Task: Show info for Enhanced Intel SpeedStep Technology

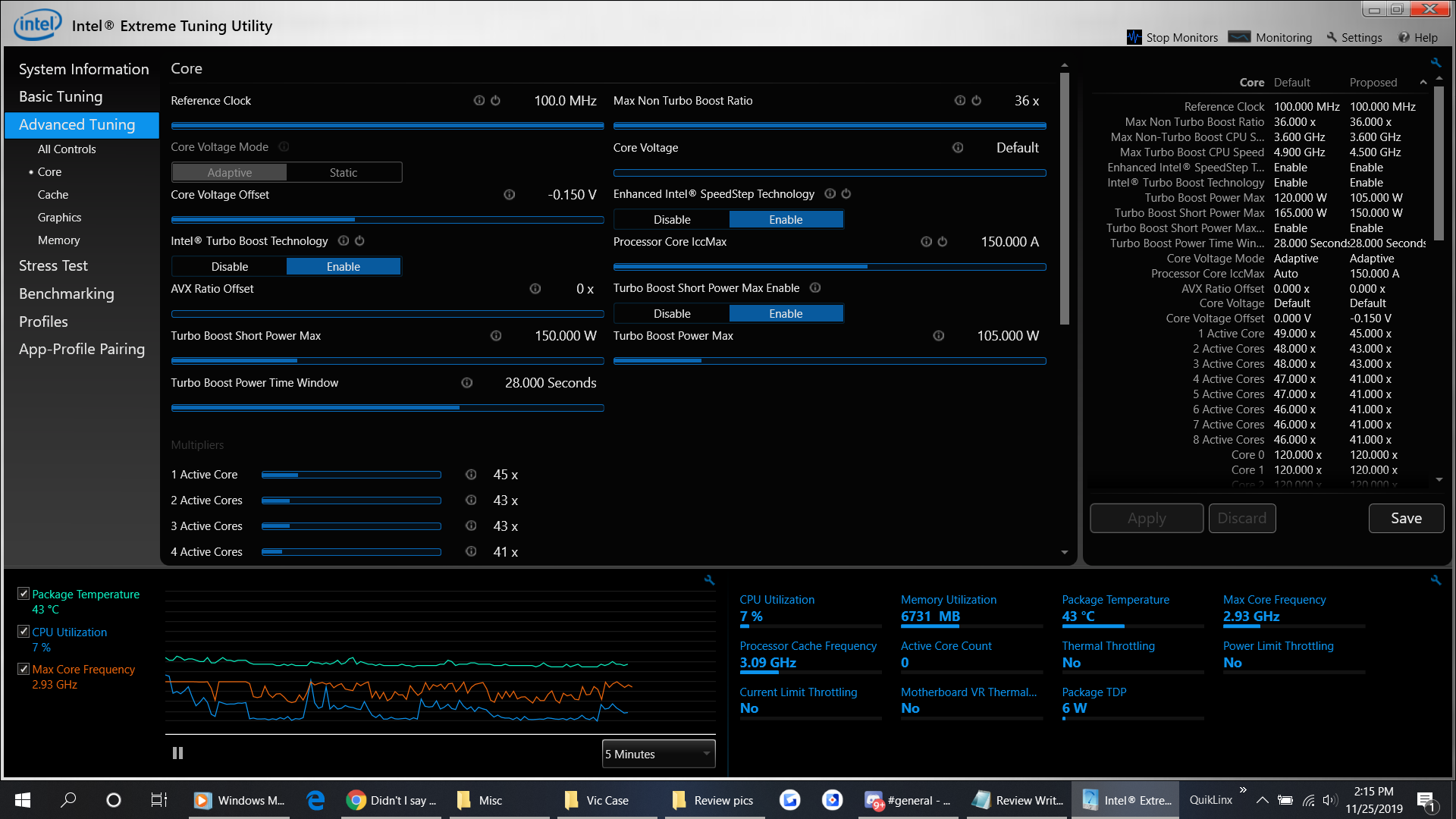Action: click(830, 194)
